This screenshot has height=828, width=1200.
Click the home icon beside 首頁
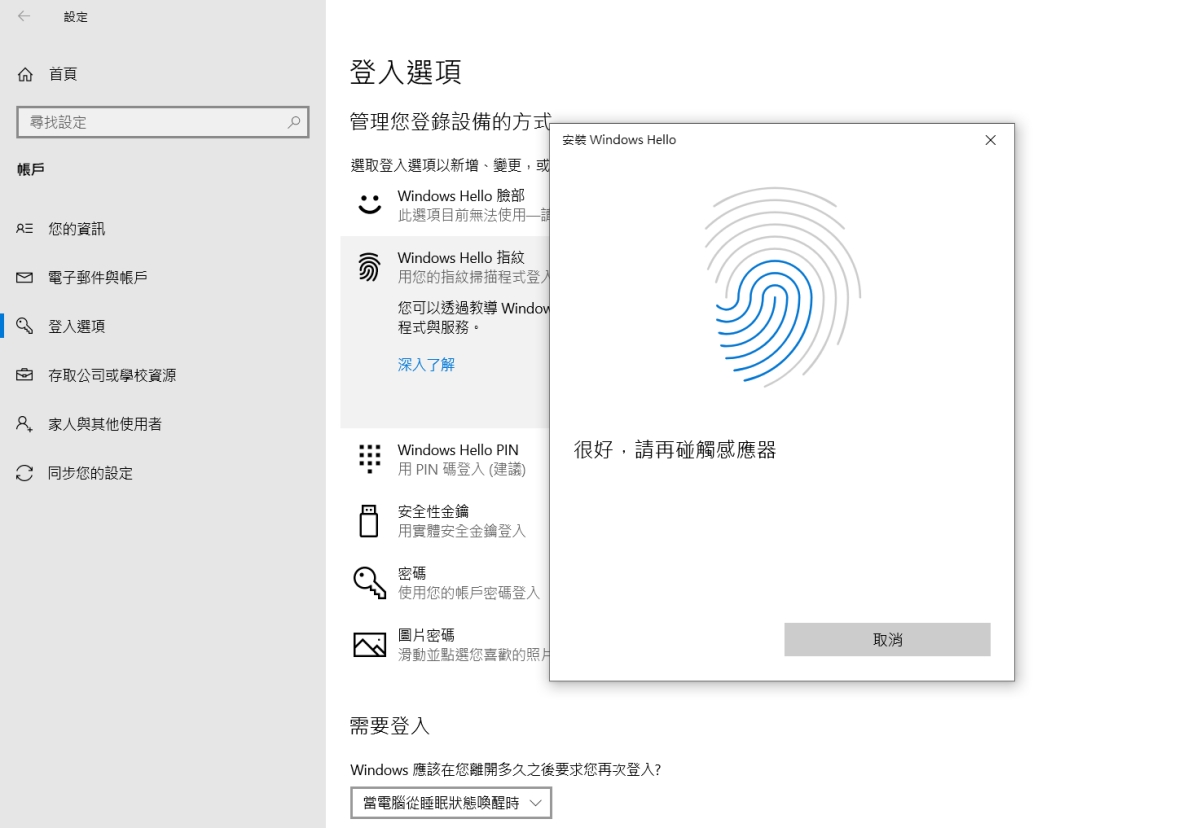(25, 74)
